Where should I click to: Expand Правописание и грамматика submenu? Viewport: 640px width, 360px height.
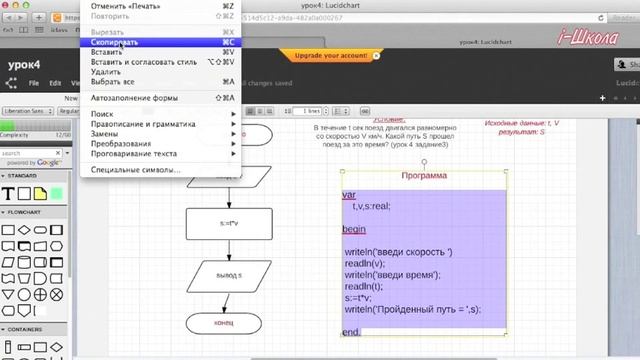click(x=160, y=124)
